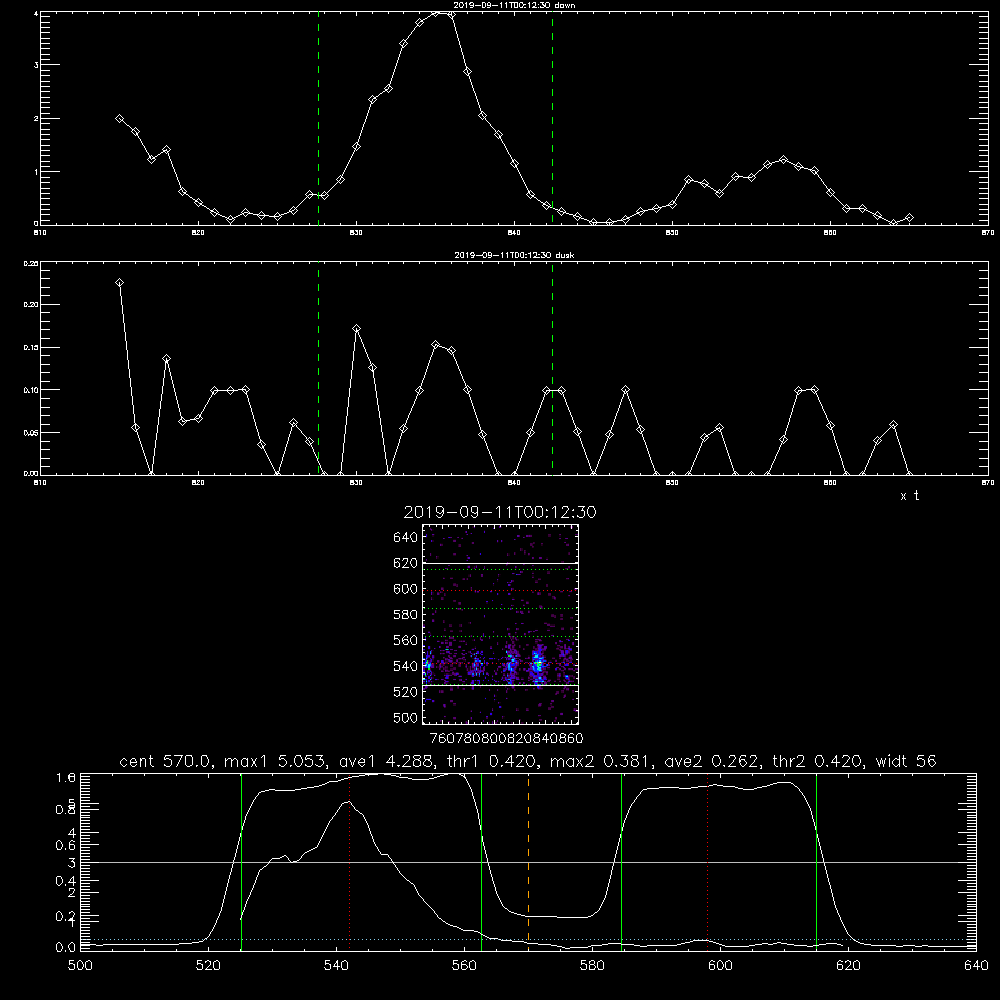Click the green solid line near 585 in bottom plot
The image size is (1000, 1000).
(x=621, y=861)
